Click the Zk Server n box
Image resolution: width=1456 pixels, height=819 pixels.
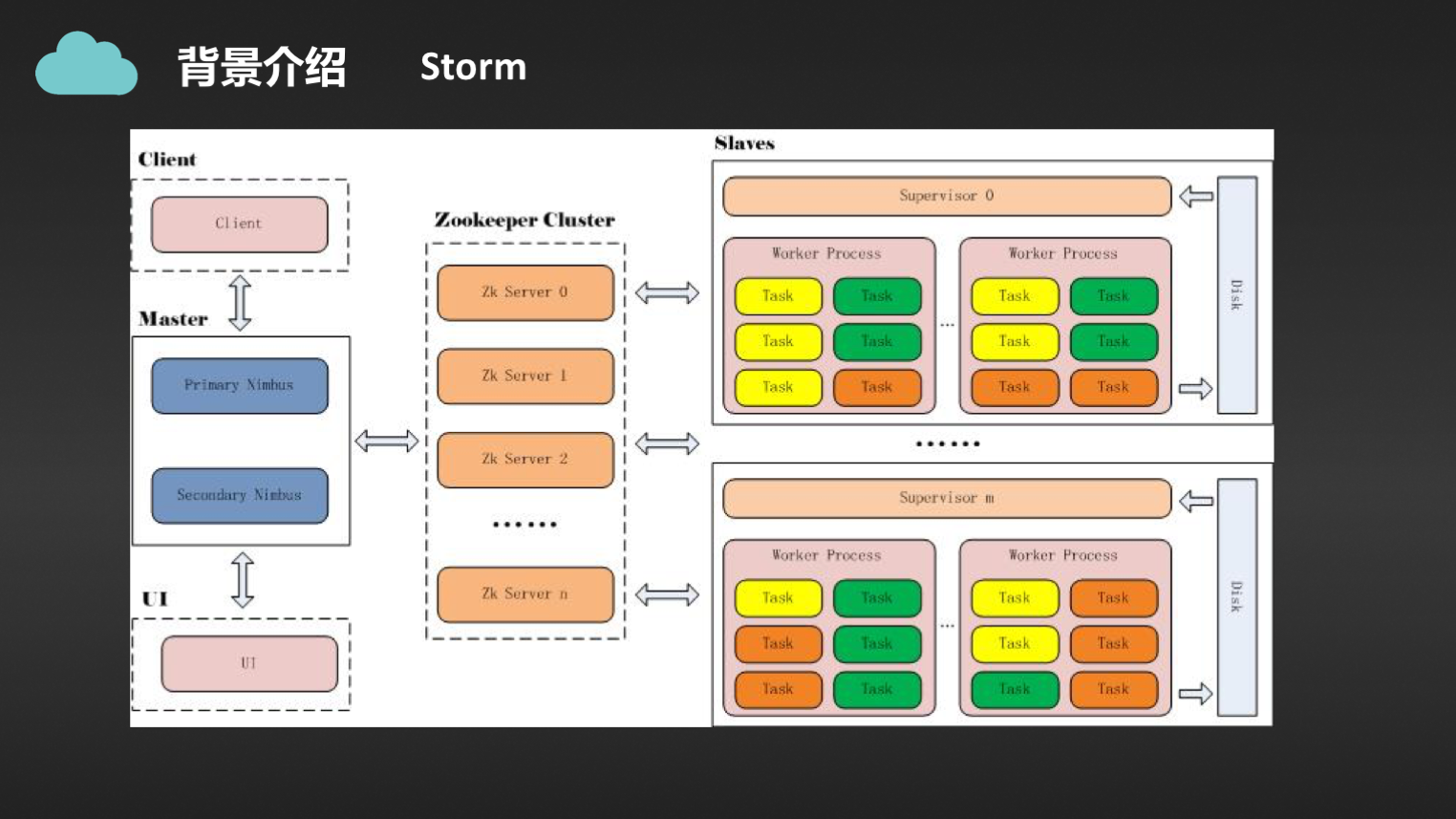coord(525,594)
